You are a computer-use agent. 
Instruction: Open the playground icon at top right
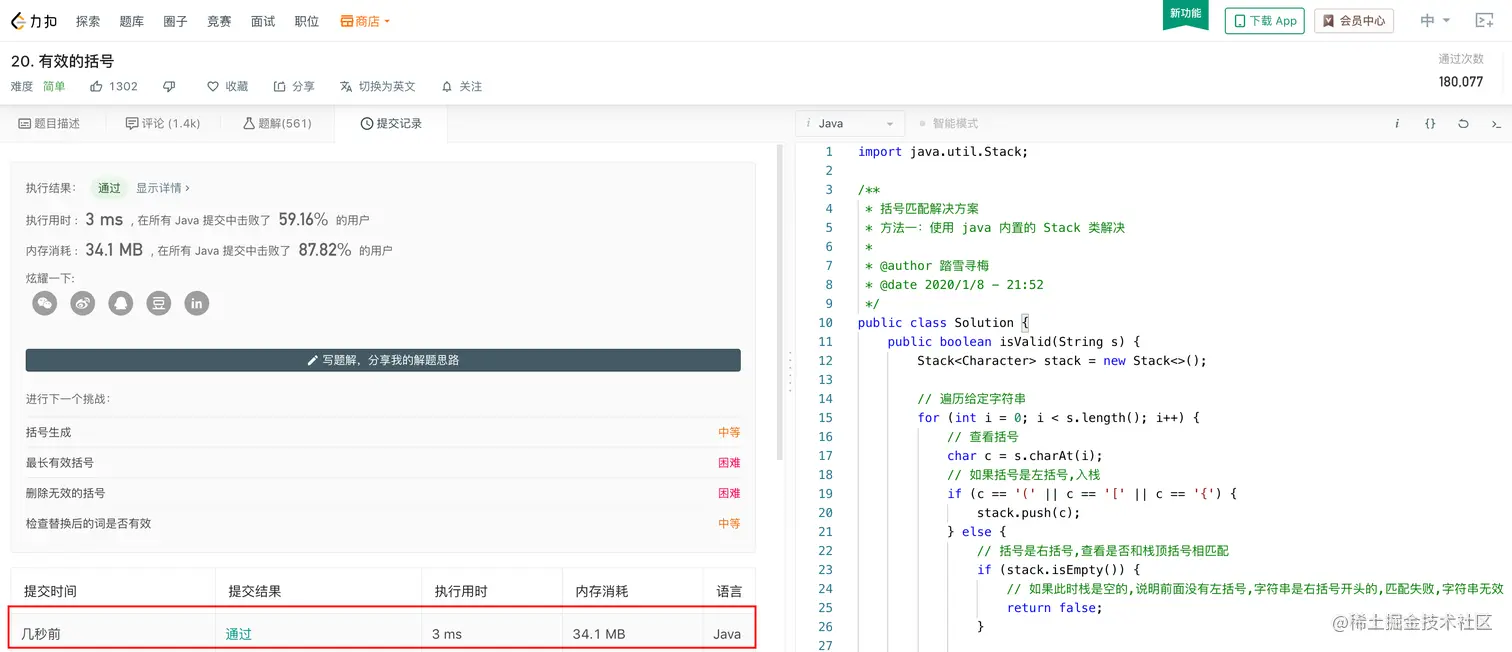[x=1485, y=20]
